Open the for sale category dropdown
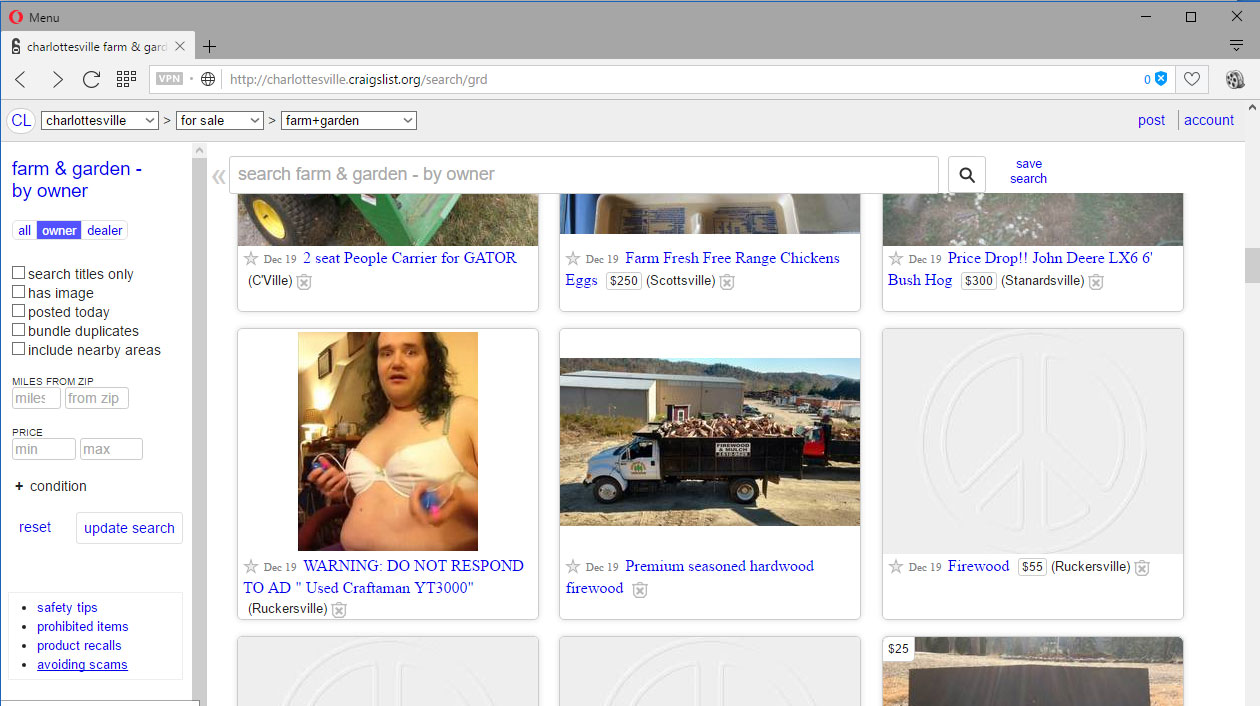 coord(220,121)
